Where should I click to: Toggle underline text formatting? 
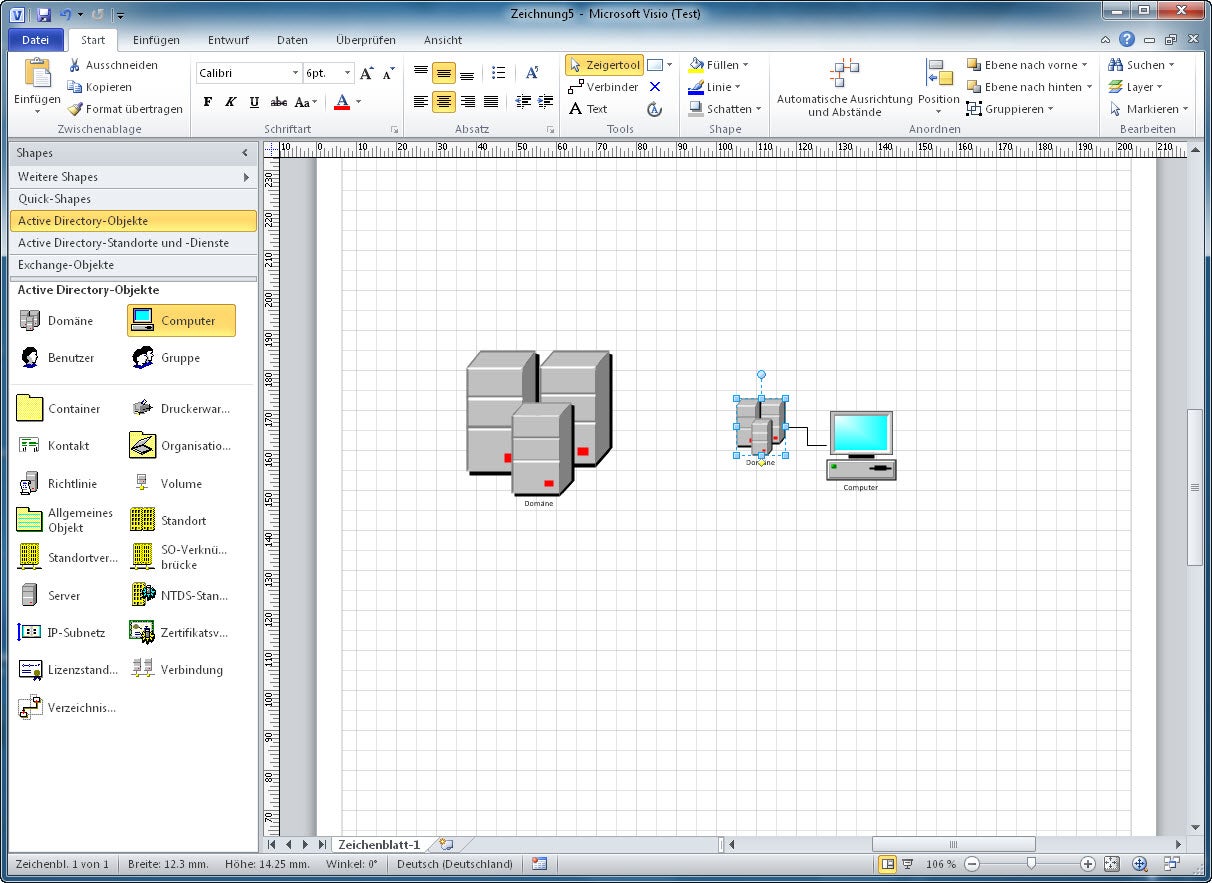pyautogui.click(x=254, y=102)
